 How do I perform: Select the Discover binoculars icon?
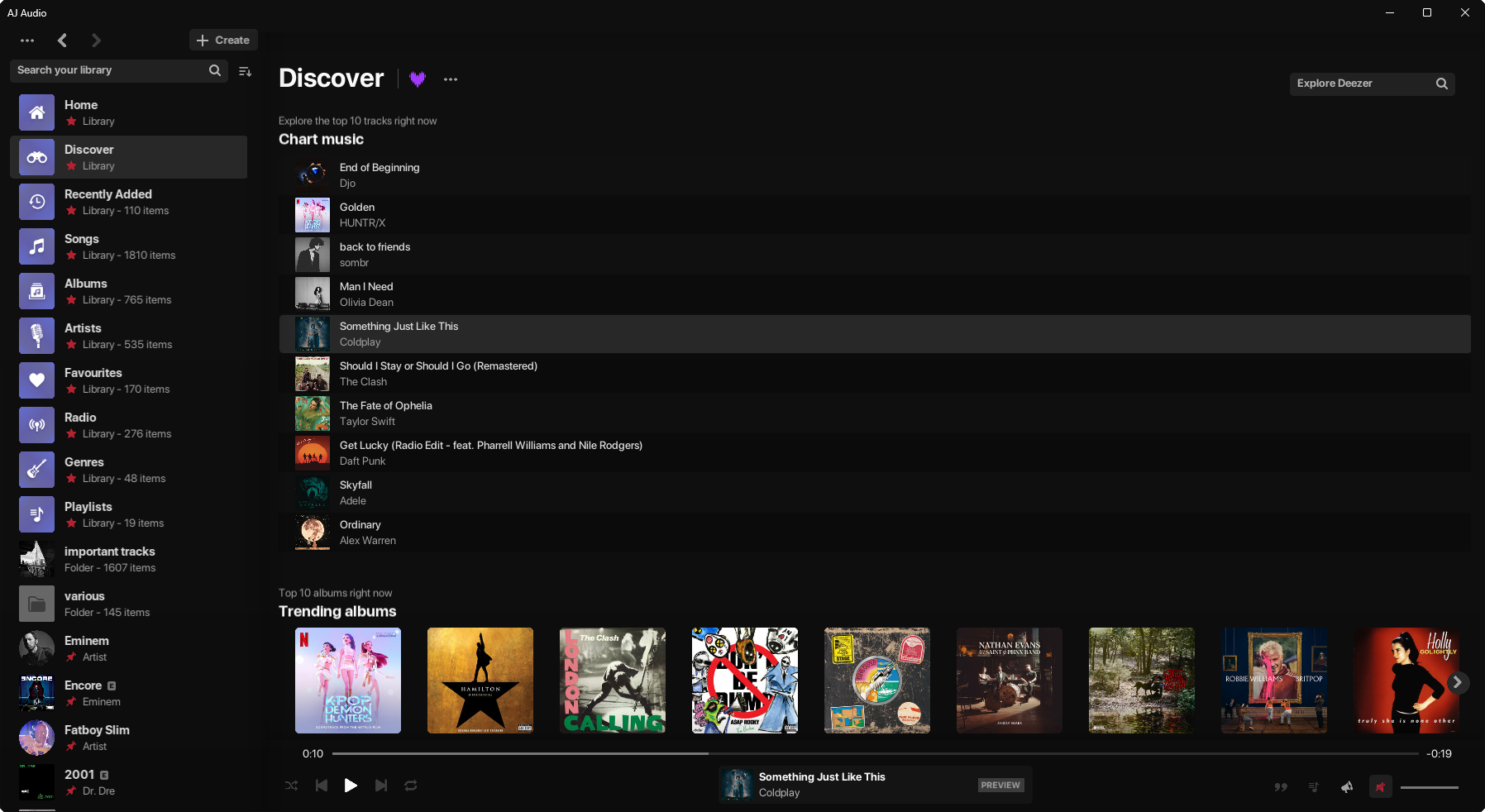pyautogui.click(x=37, y=157)
